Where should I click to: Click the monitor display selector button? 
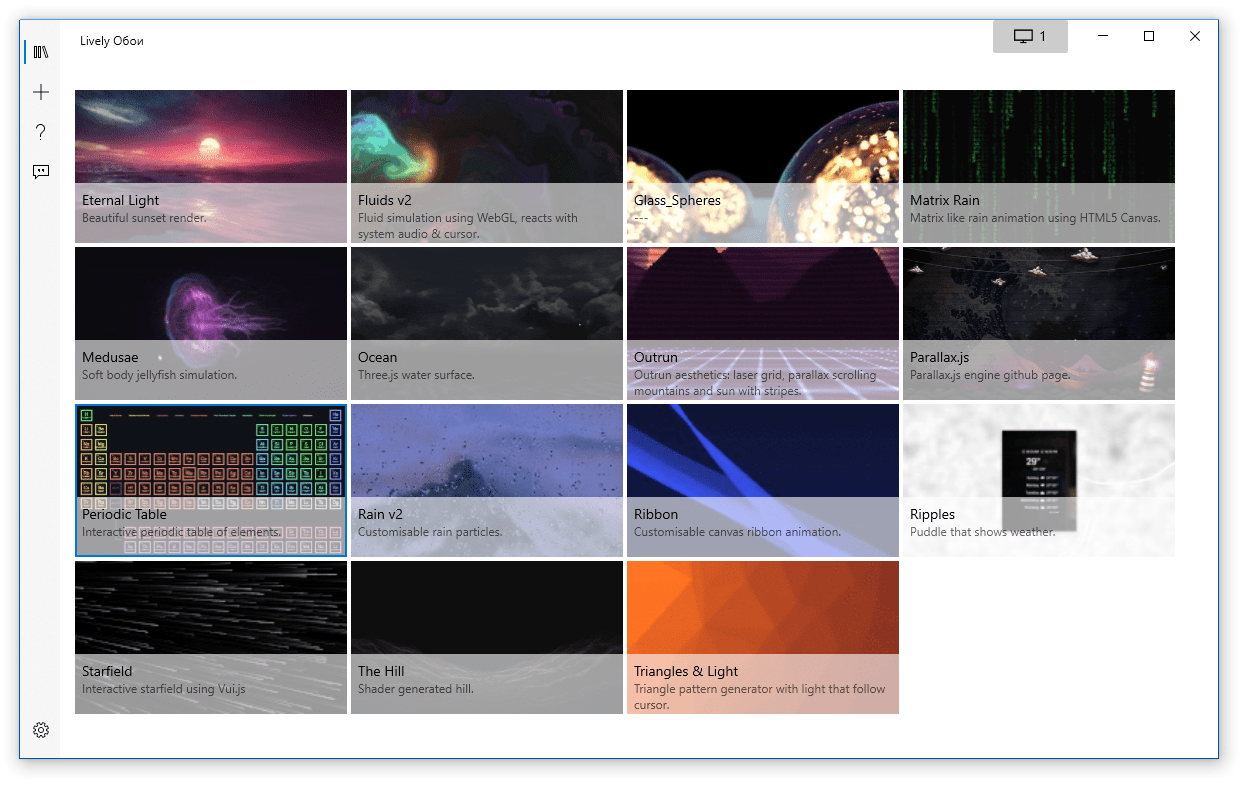coord(1030,36)
